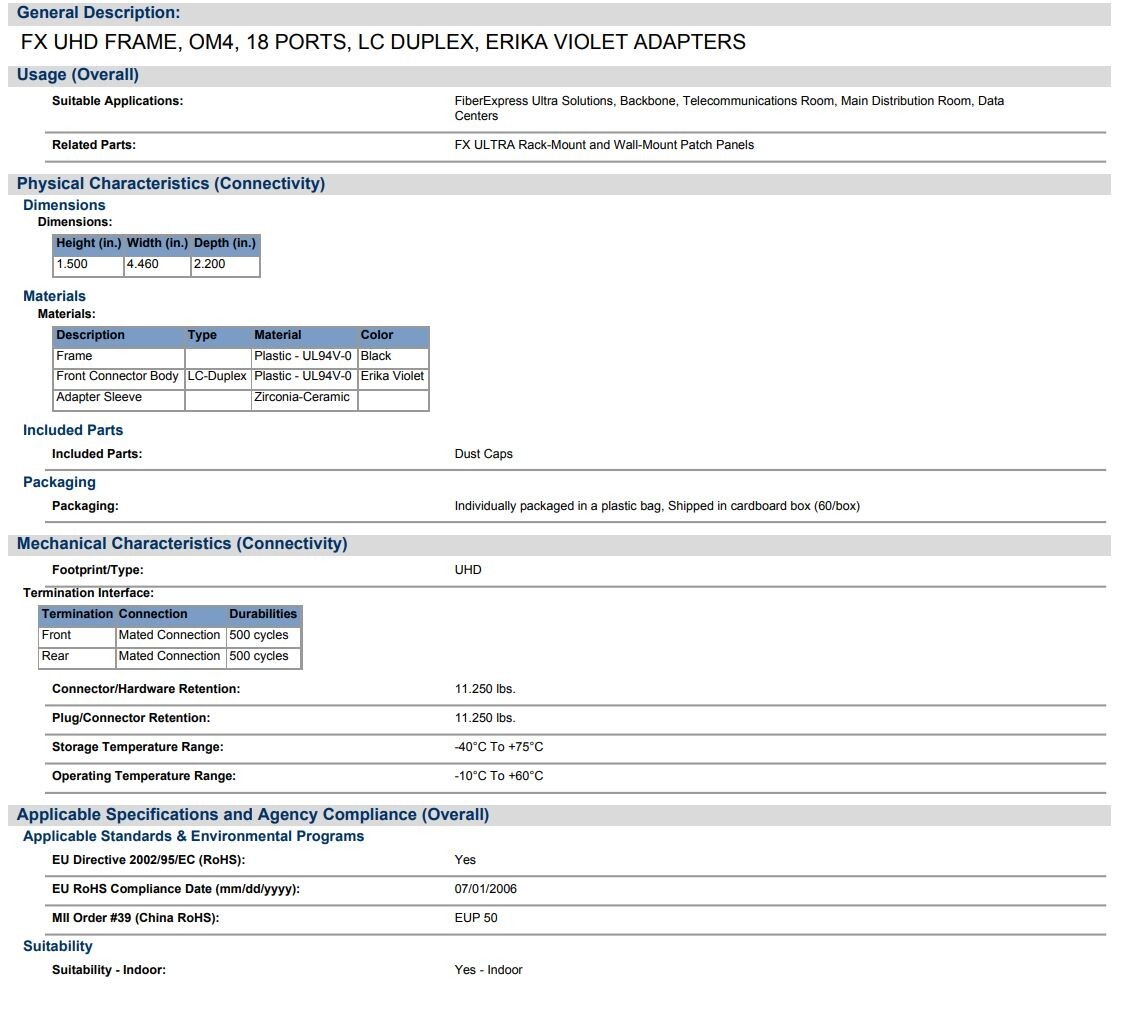1121x1023 pixels.
Task: Click the Operating Temperature Range label
Action: 144,776
